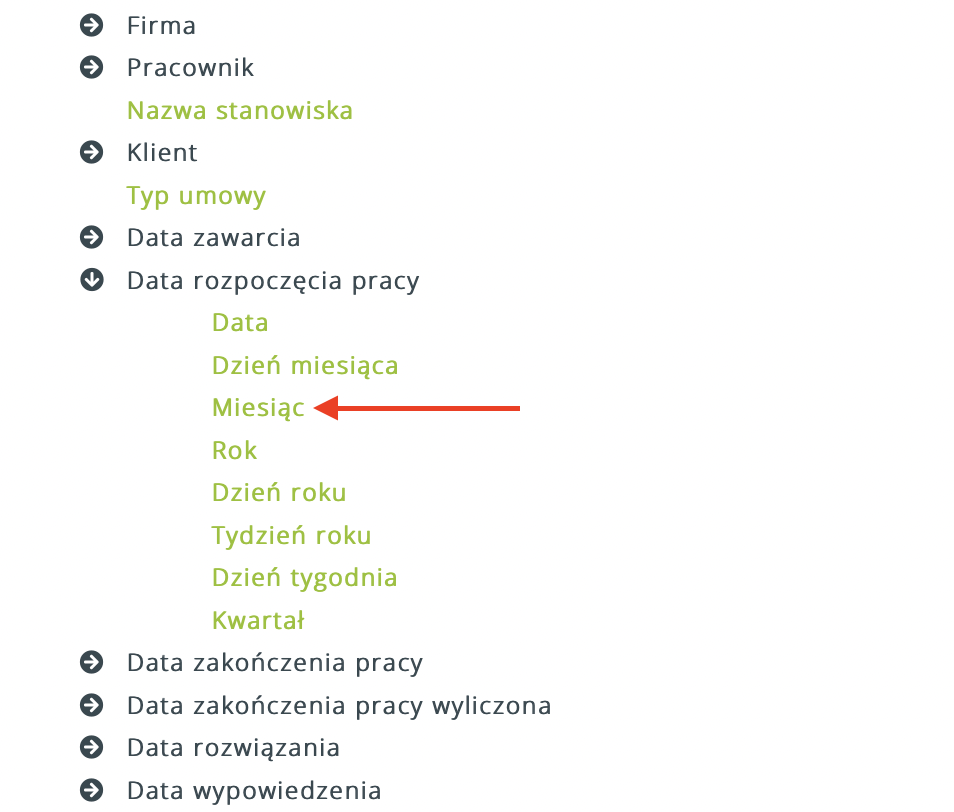954x812 pixels.
Task: Expand the Data zawarcia arrow icon
Action: [91, 238]
